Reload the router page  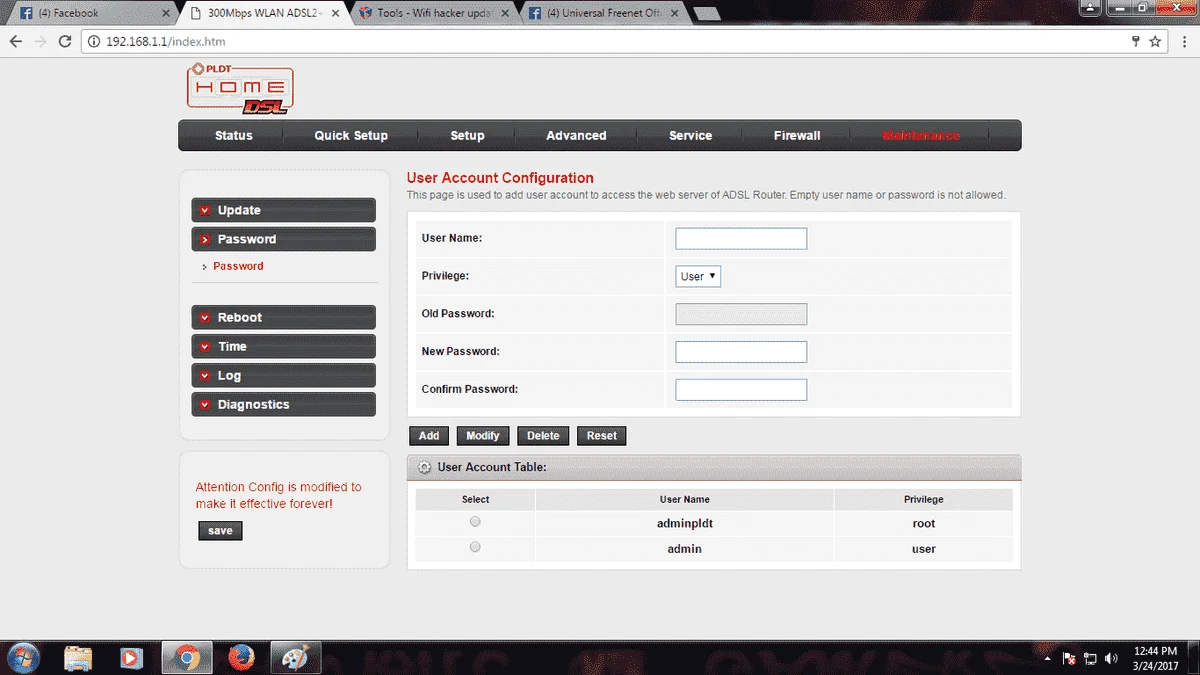pyautogui.click(x=65, y=42)
